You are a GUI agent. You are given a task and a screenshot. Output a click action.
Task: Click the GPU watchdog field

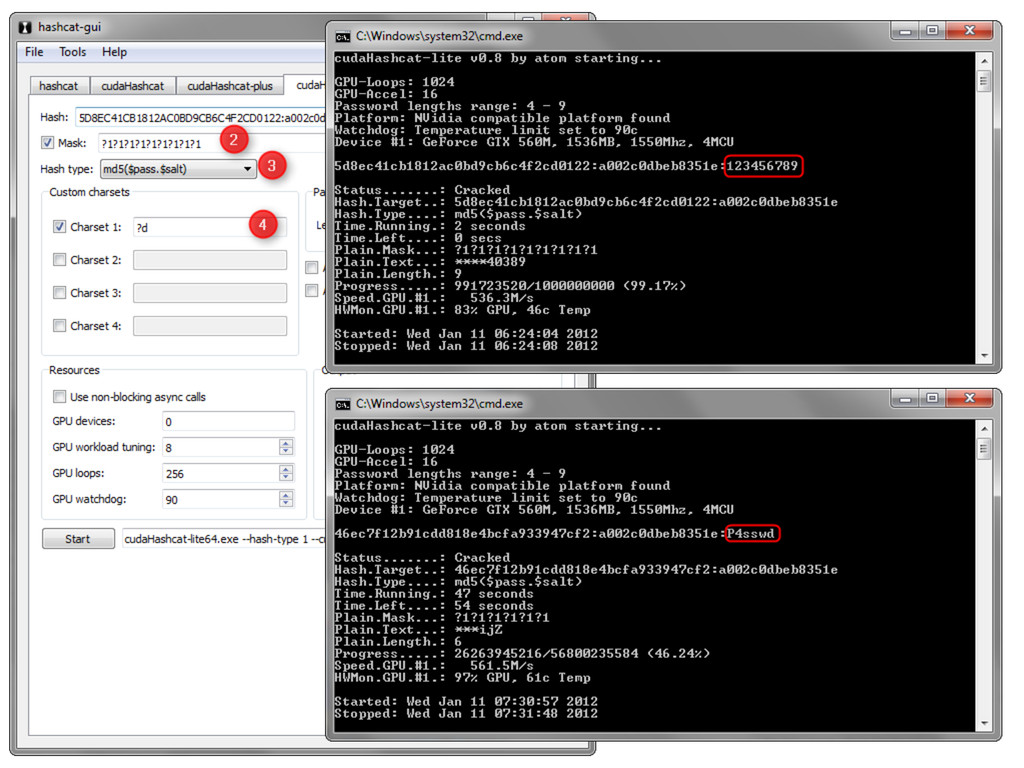coord(221,500)
